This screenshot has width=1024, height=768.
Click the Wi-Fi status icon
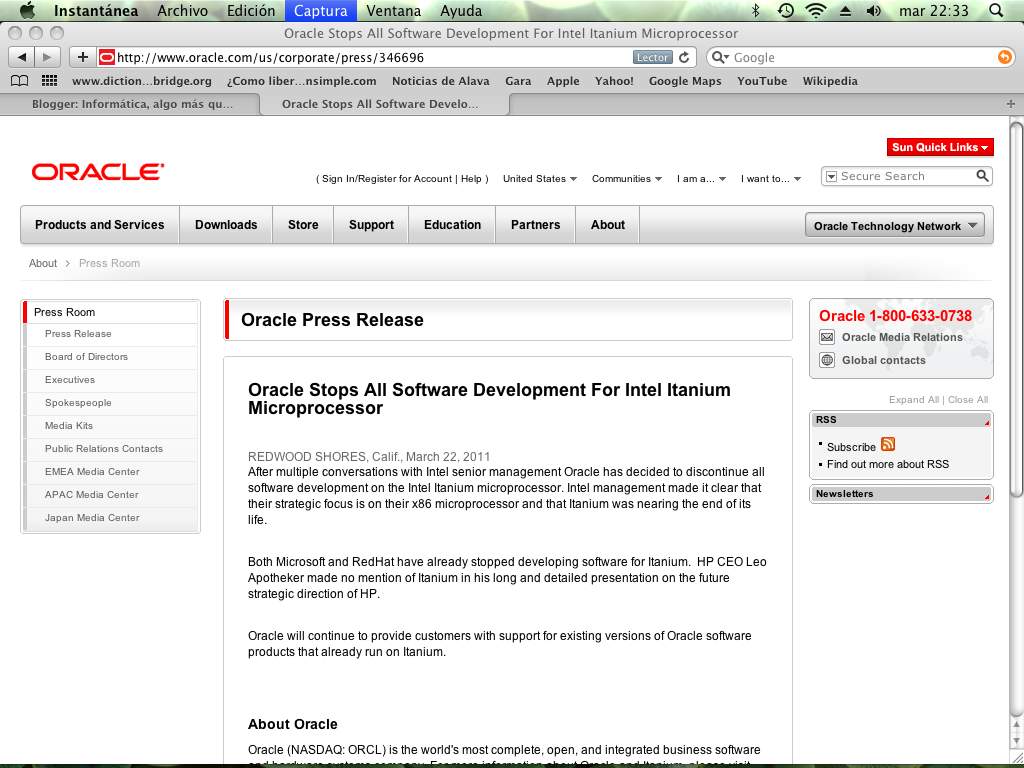816,10
